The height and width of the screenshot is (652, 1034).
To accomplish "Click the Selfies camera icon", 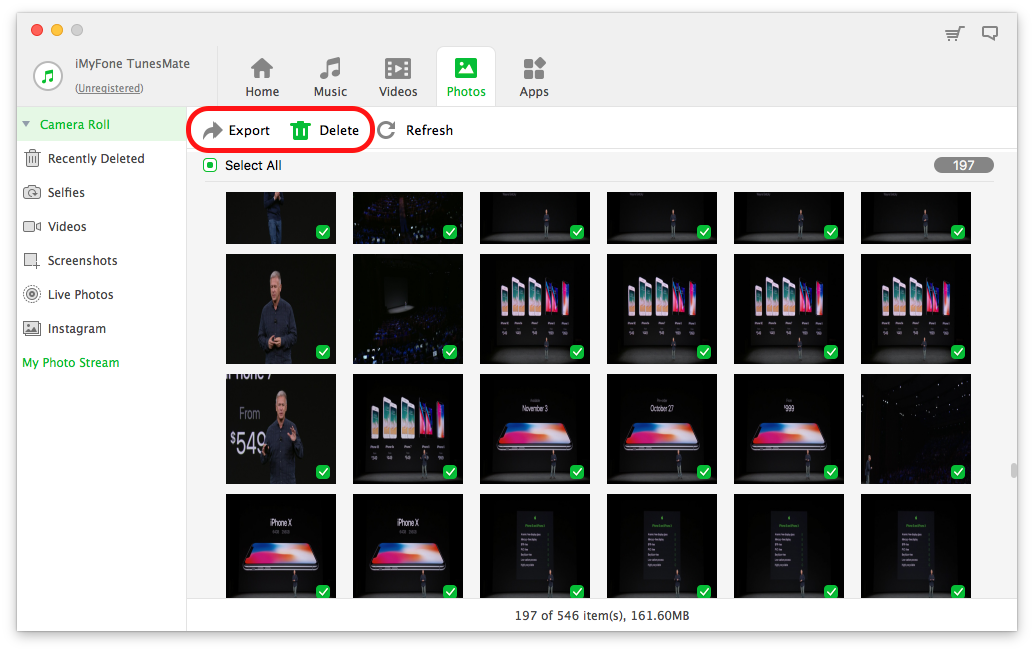I will [x=32, y=193].
